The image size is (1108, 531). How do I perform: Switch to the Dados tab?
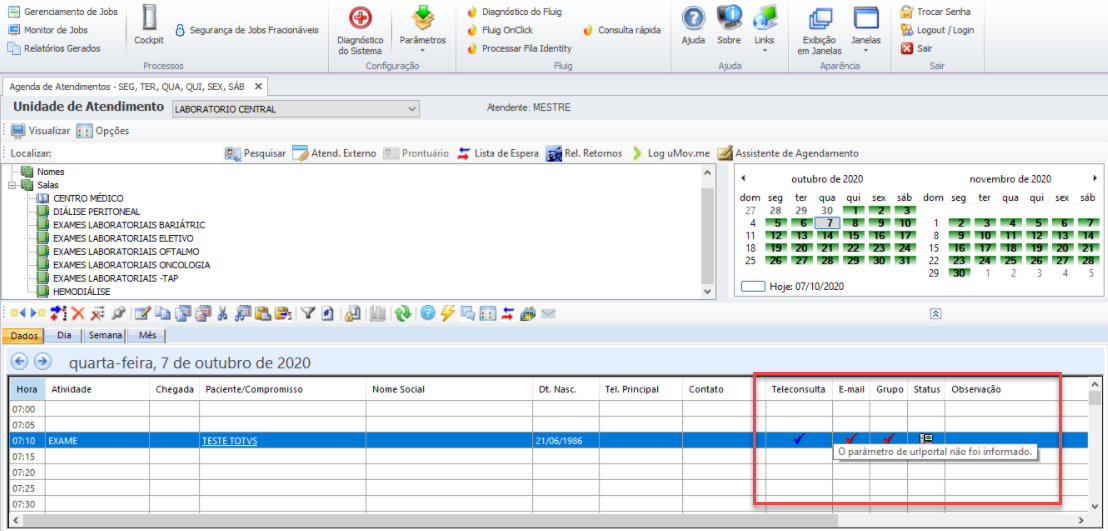[24, 335]
